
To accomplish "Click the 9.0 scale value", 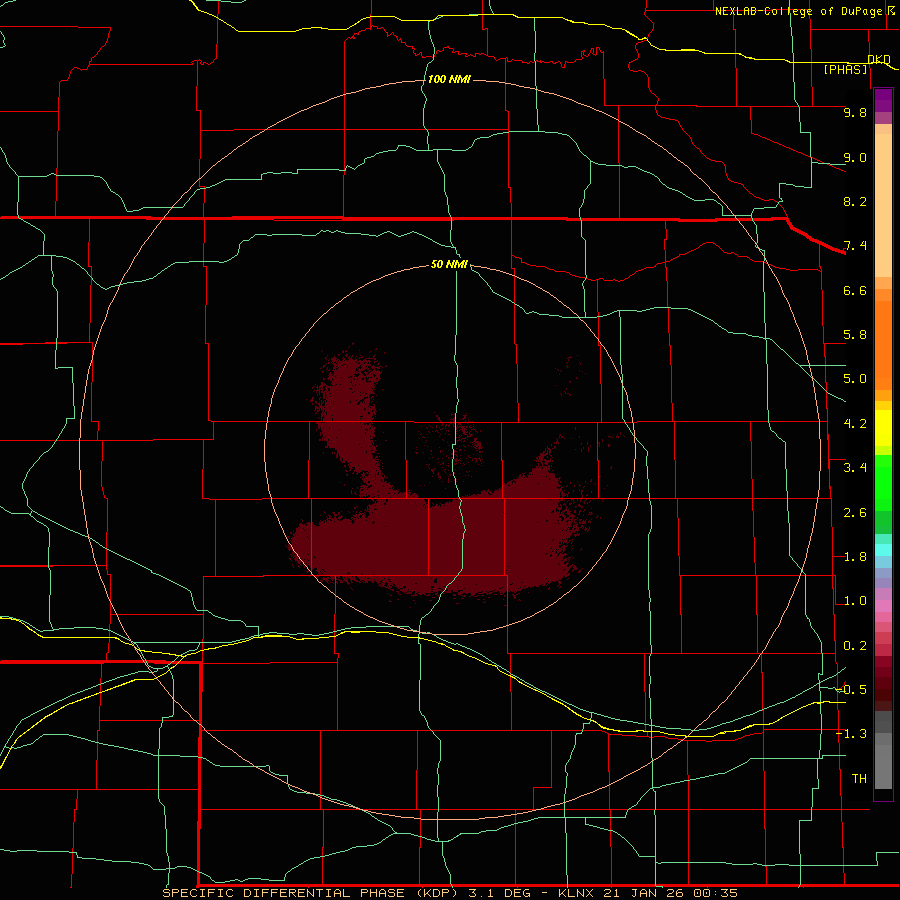I will coord(855,157).
